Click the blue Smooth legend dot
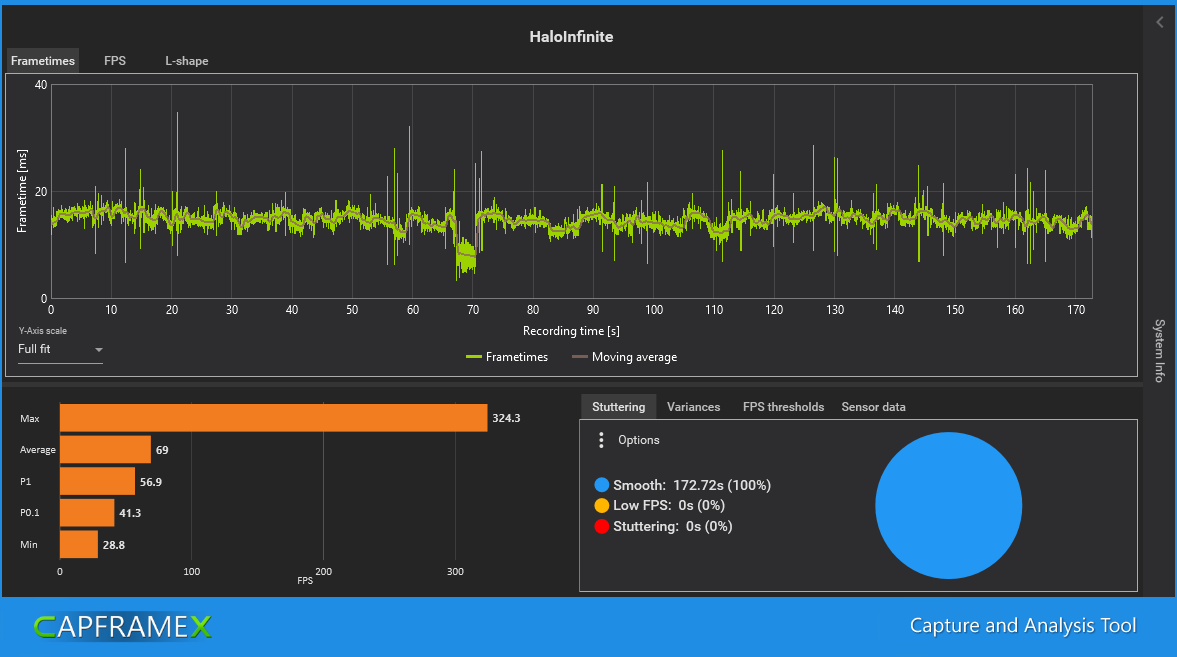 coord(601,485)
